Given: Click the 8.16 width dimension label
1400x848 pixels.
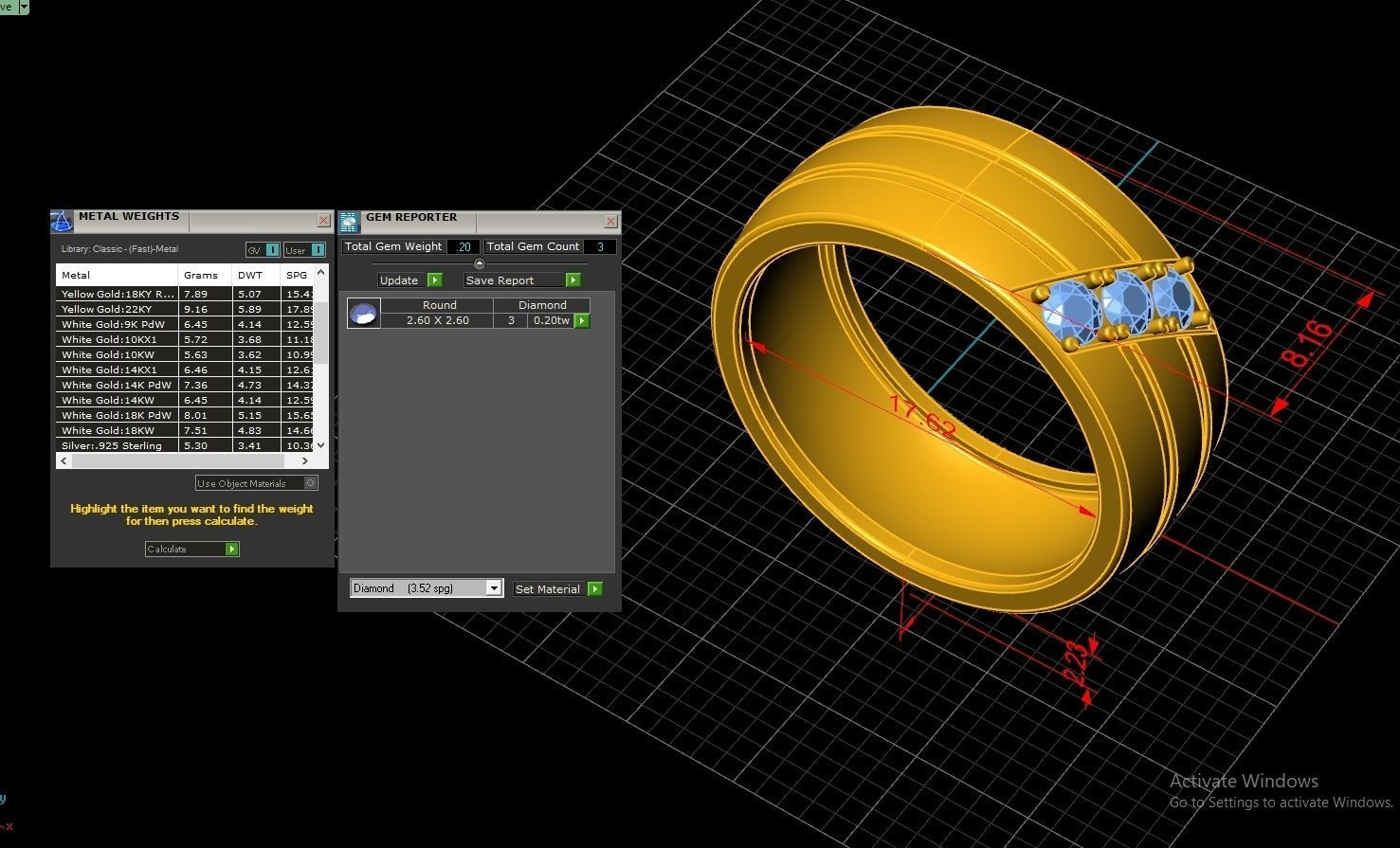Looking at the screenshot, I should click(x=1306, y=344).
